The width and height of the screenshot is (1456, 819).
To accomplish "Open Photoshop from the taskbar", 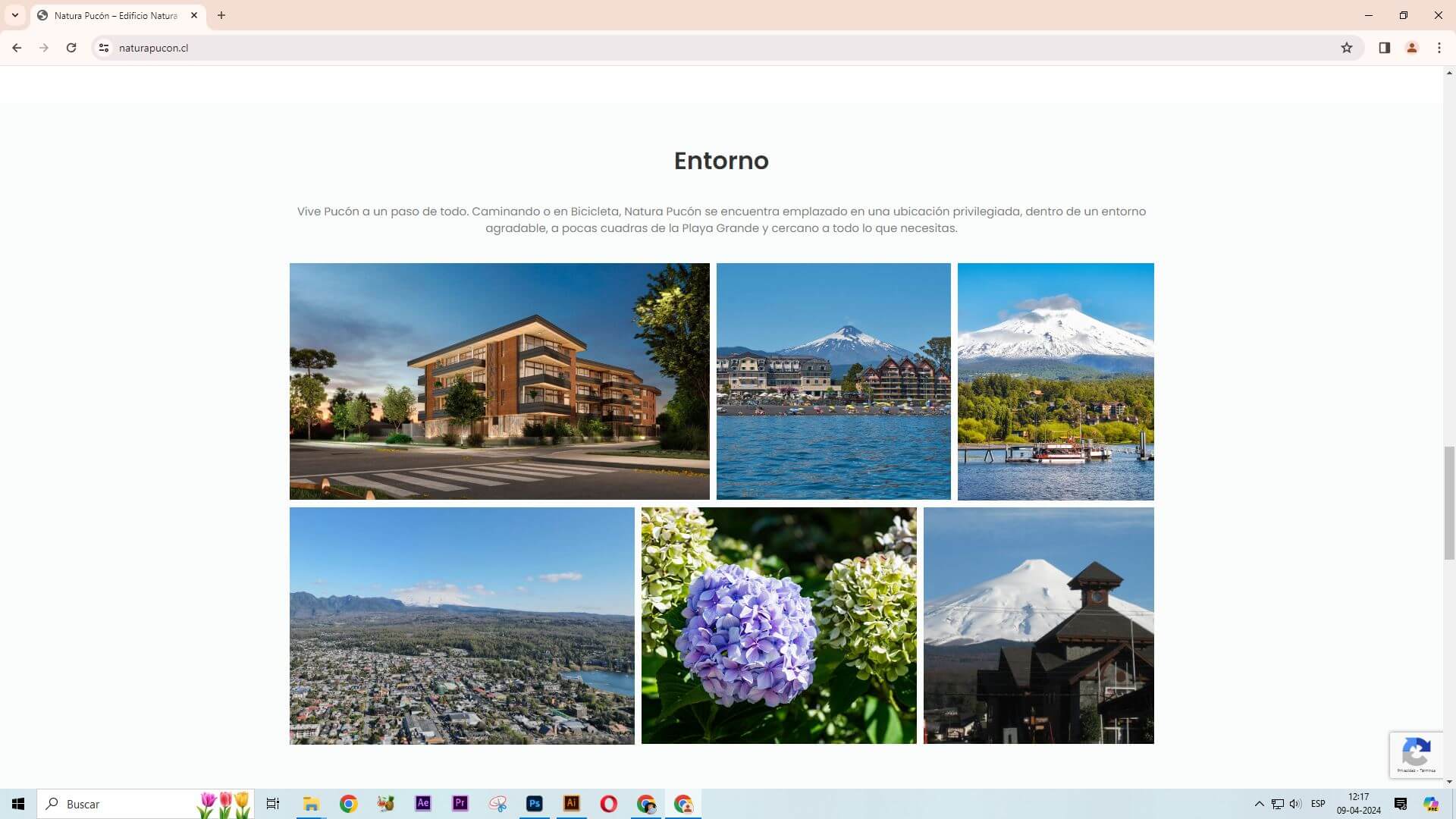I will click(535, 804).
